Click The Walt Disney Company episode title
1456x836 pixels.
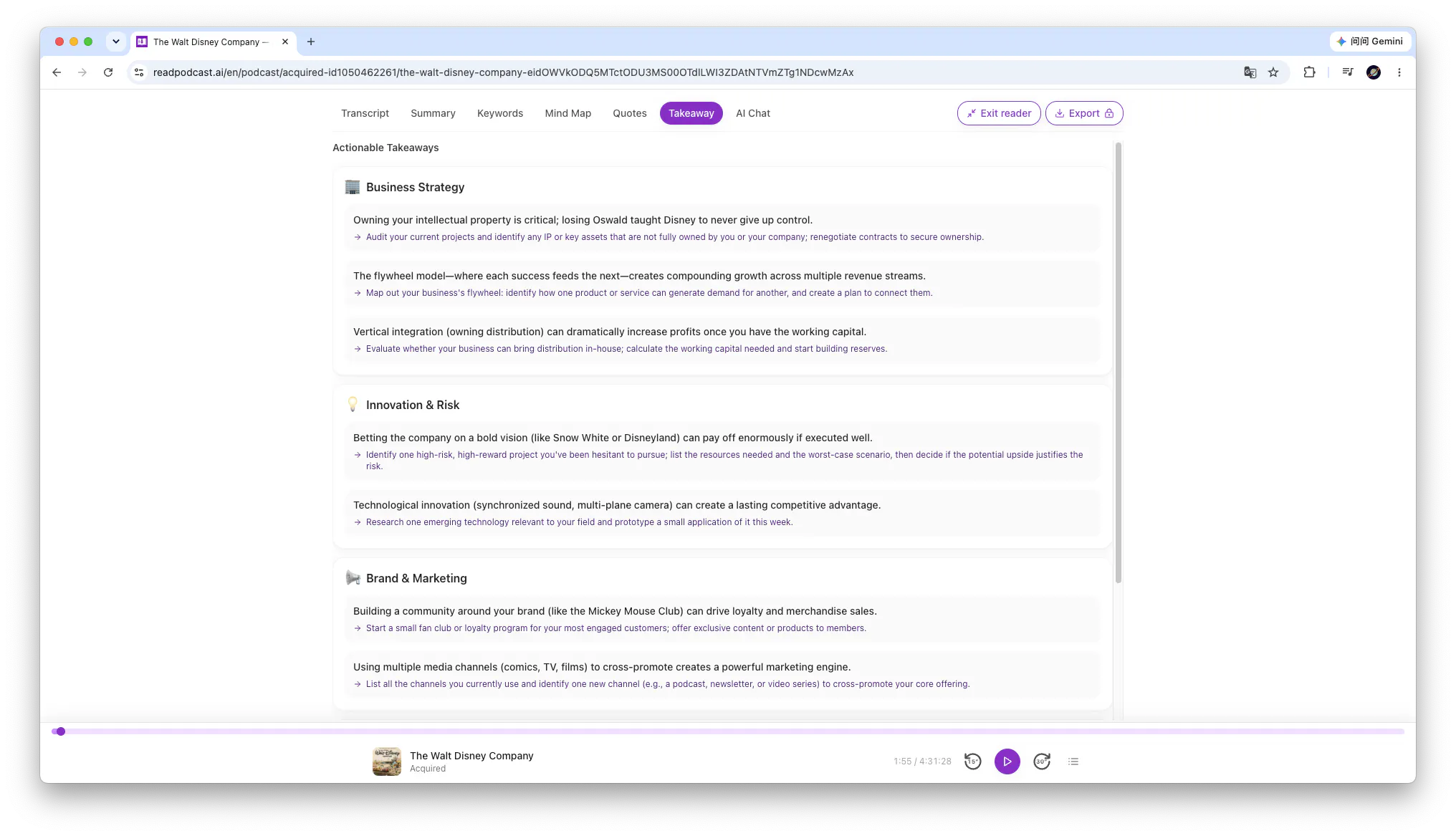[x=471, y=756]
